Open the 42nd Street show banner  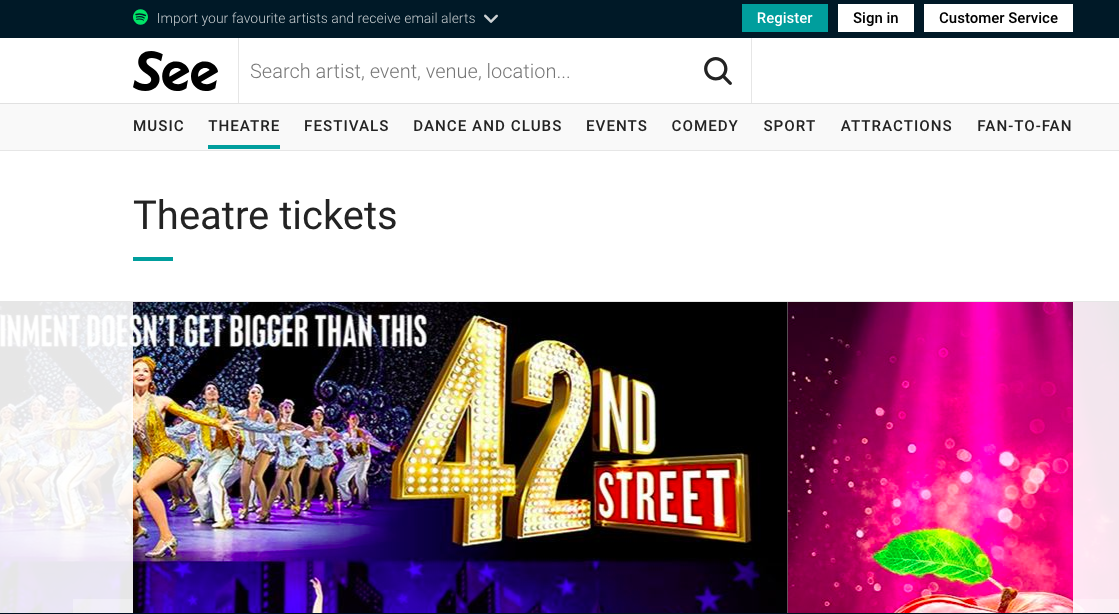460,457
